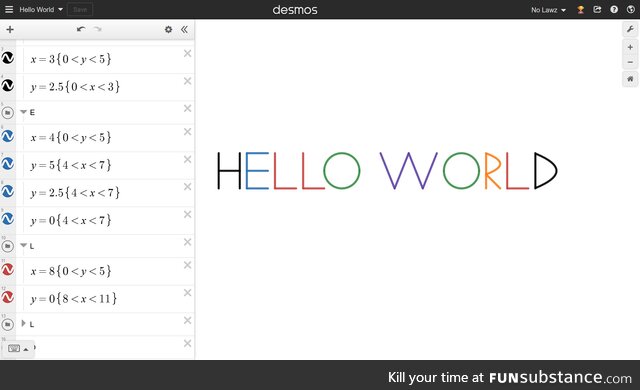Delete expression y=0{8<x<11}

[187, 293]
